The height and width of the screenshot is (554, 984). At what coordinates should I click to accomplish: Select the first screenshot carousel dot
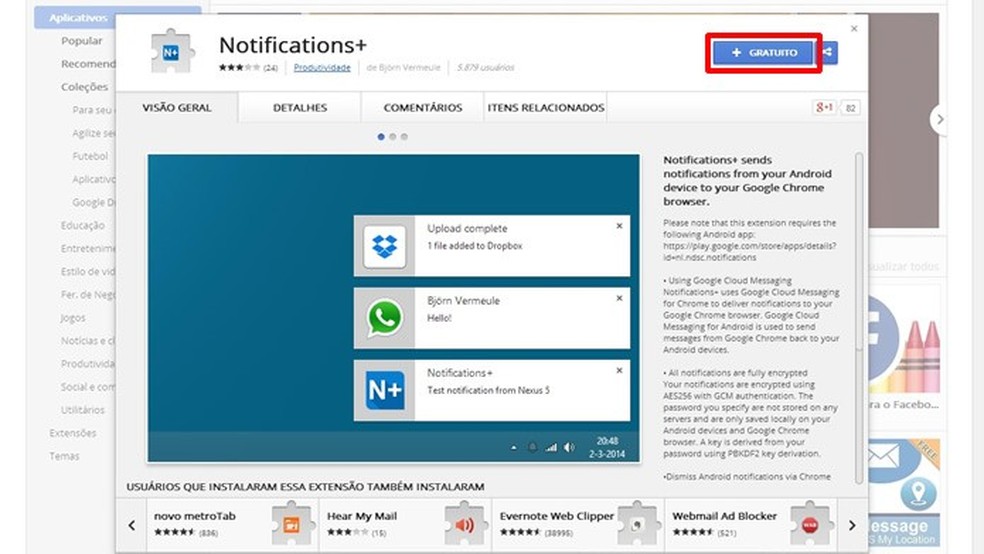pos(381,137)
